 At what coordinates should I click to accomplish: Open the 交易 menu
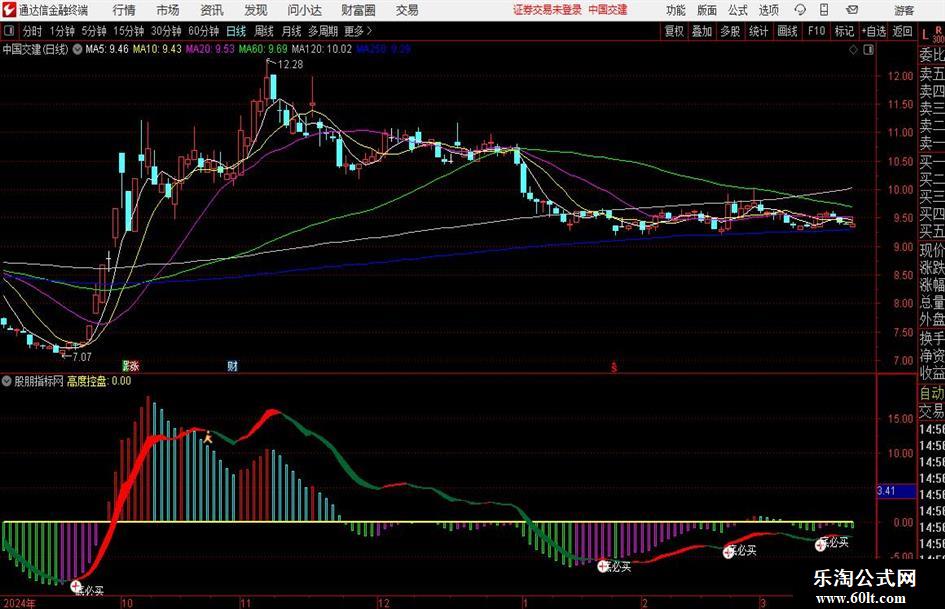(407, 10)
